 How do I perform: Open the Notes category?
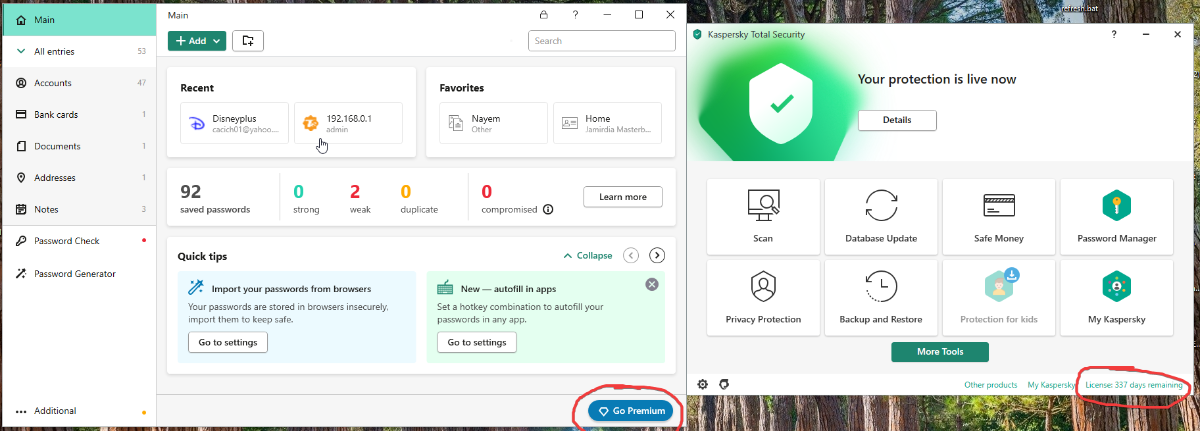point(78,209)
